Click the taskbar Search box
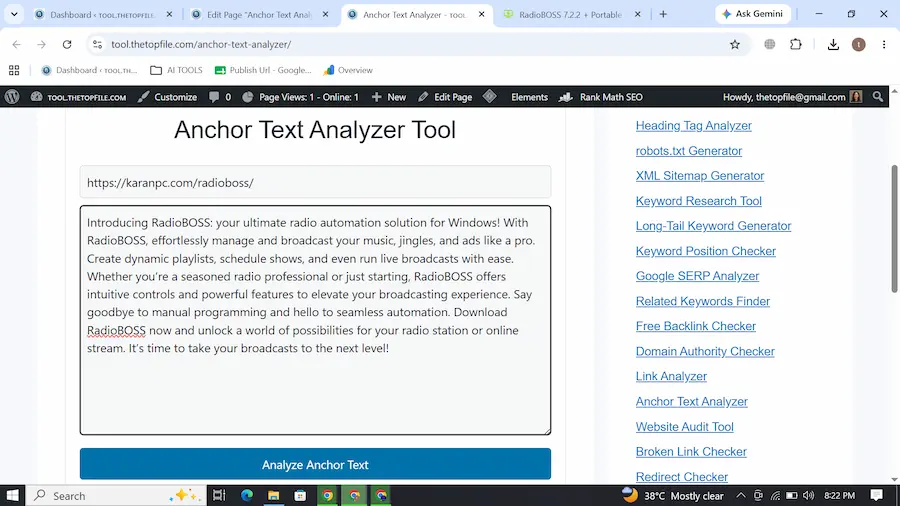This screenshot has height=506, width=900. (117, 496)
